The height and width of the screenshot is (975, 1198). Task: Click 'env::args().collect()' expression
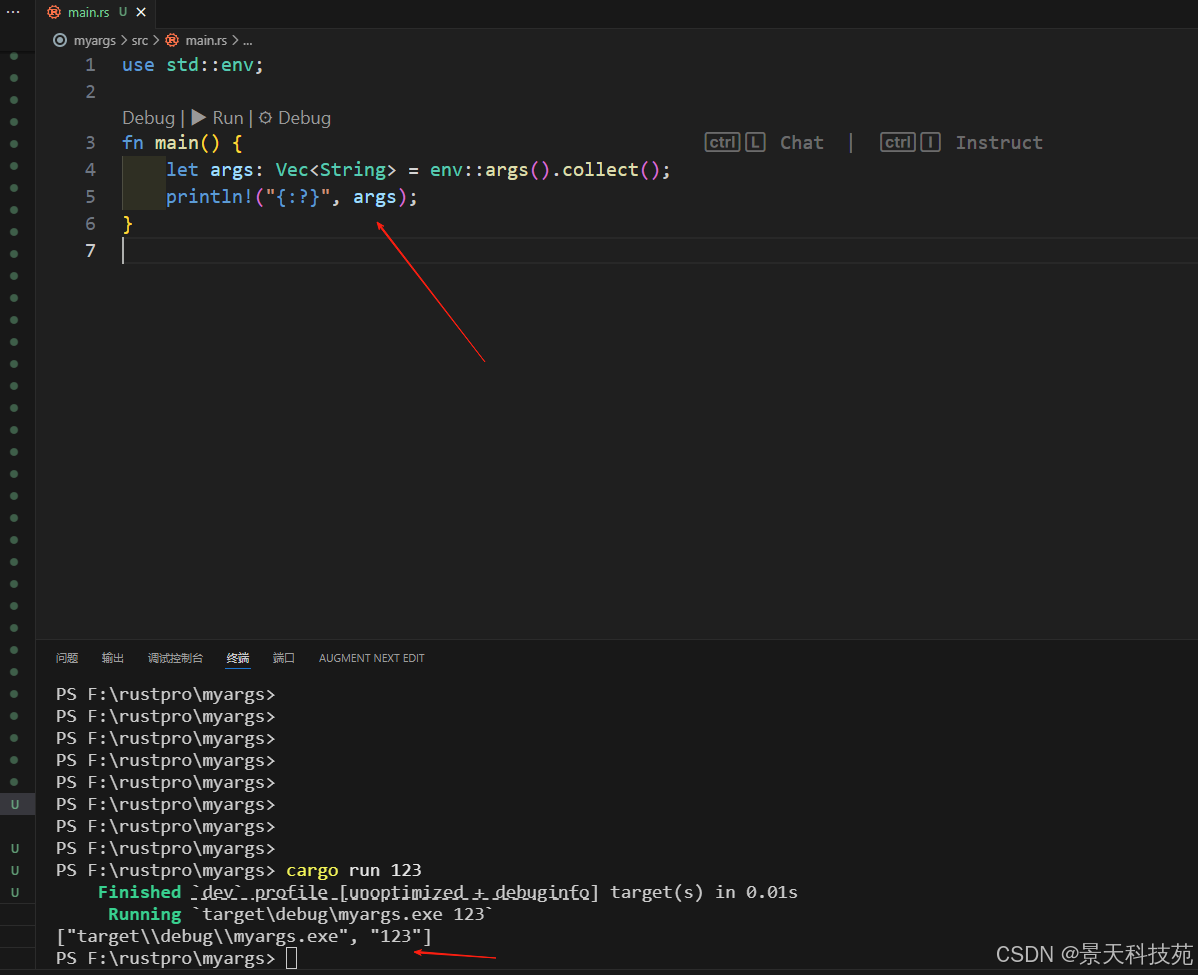pos(545,170)
